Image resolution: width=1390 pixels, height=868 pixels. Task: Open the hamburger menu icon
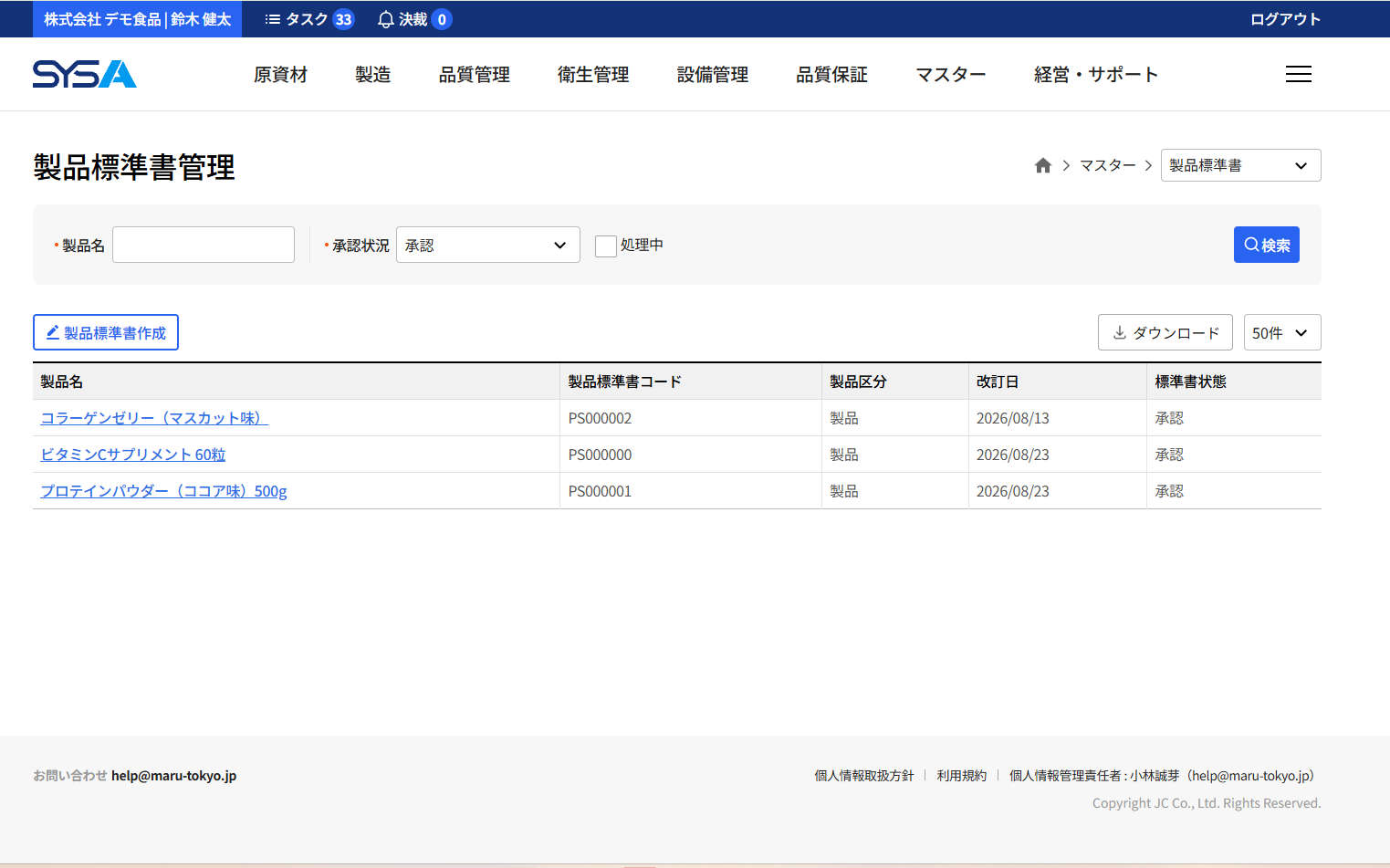(x=1298, y=74)
